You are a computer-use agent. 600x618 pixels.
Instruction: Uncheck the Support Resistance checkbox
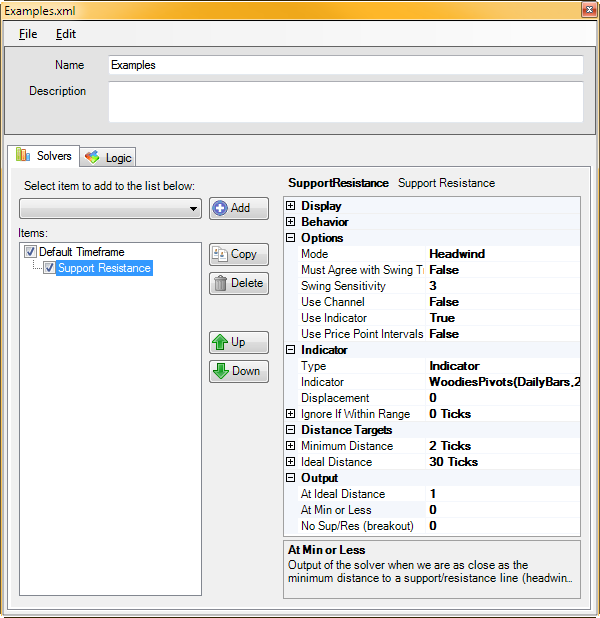click(x=49, y=268)
